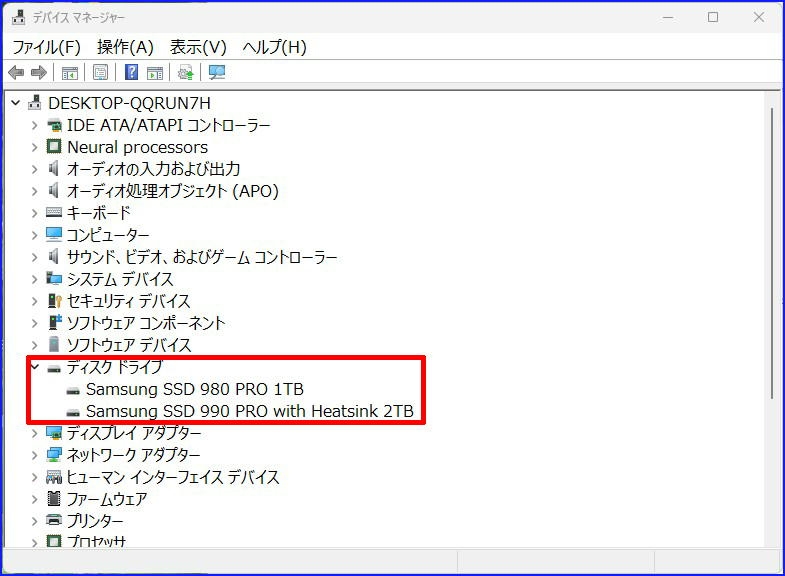
Task: Expand the ソフトウェア デバイス node
Action: click(x=35, y=345)
